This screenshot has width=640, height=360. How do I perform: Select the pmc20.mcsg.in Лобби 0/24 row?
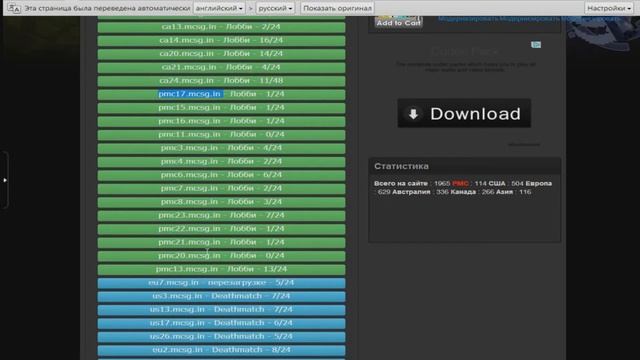click(x=221, y=256)
